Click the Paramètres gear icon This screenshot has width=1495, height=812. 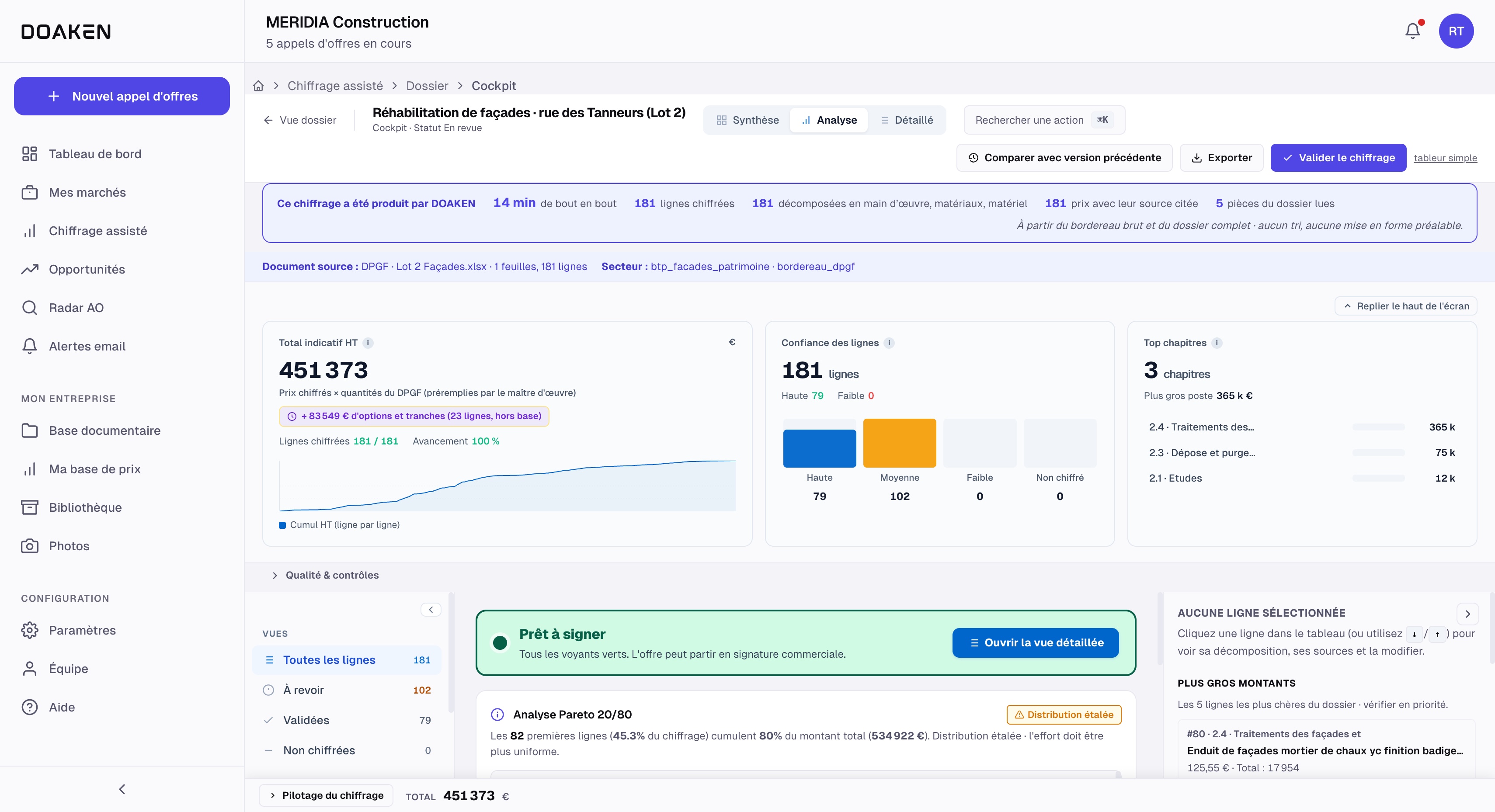click(x=30, y=630)
